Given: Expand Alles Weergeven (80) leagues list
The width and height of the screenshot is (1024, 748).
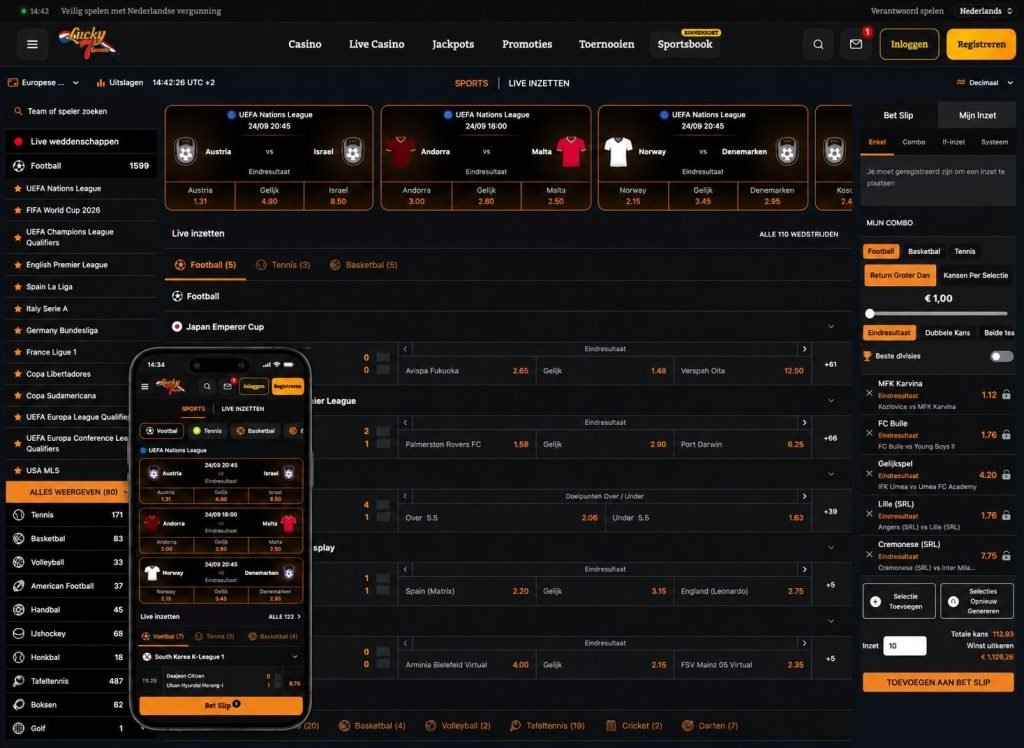Looking at the screenshot, I should pos(73,492).
